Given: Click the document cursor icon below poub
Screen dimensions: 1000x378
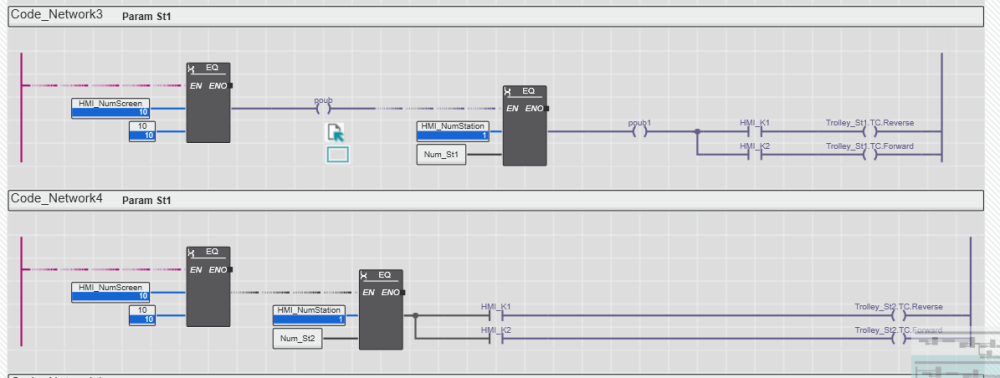Looking at the screenshot, I should point(335,132).
